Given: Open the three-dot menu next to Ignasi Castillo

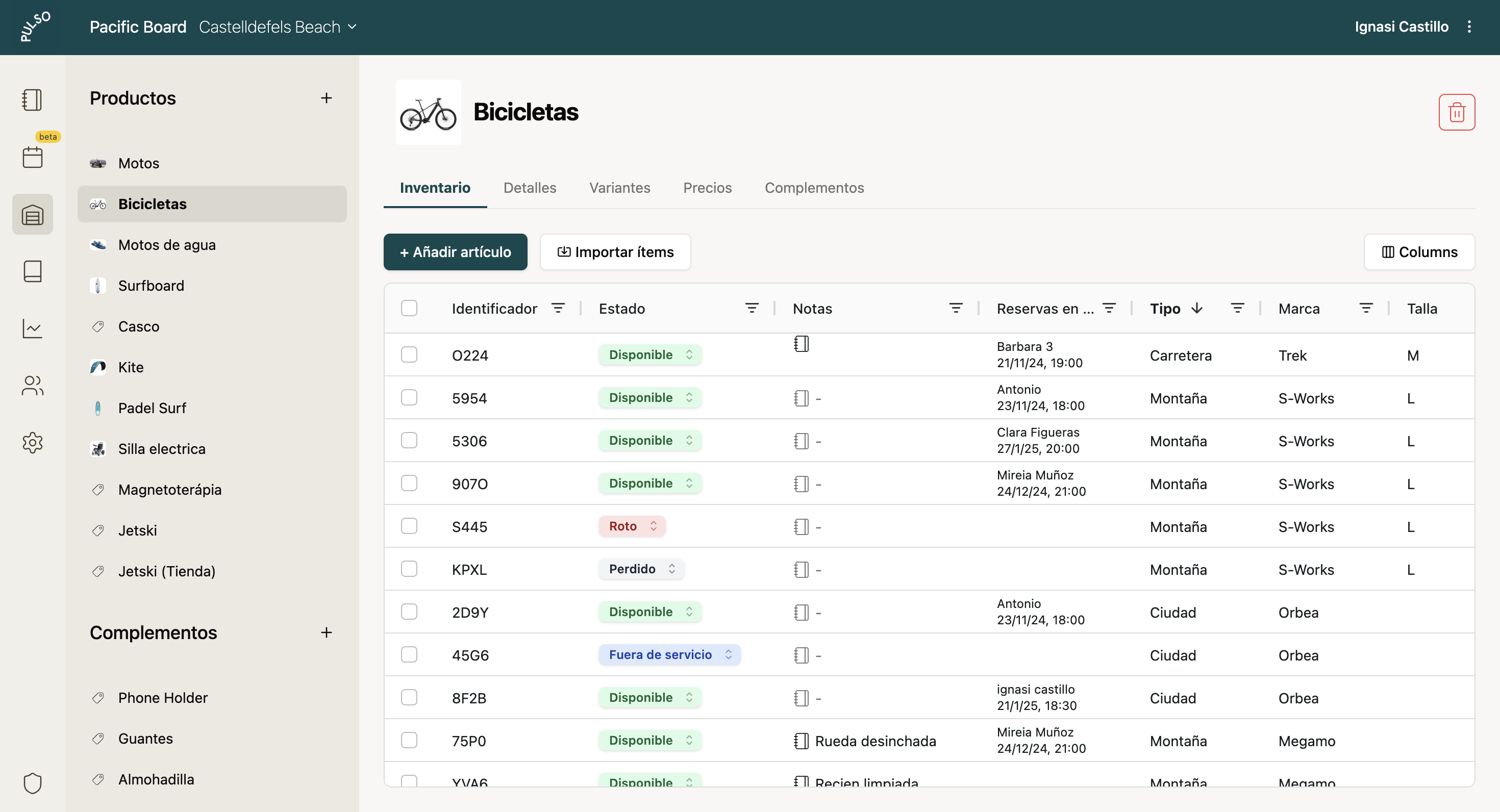Looking at the screenshot, I should [1470, 26].
